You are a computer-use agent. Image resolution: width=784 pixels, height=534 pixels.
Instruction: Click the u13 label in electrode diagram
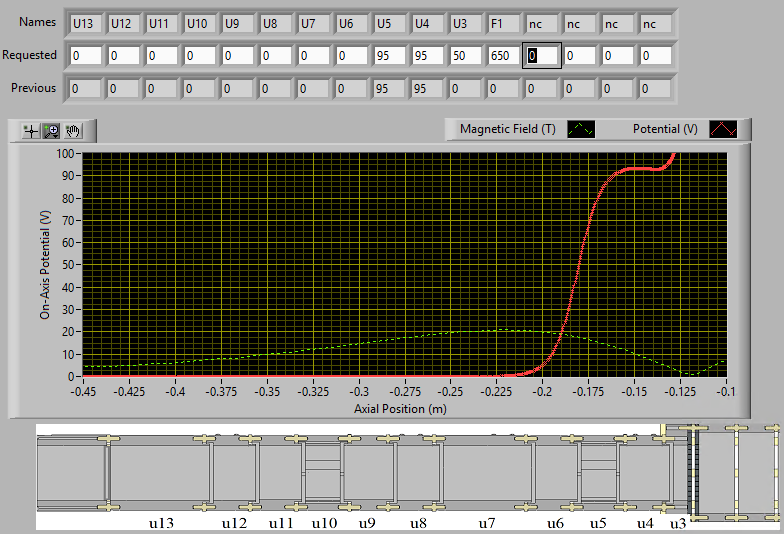(162, 523)
